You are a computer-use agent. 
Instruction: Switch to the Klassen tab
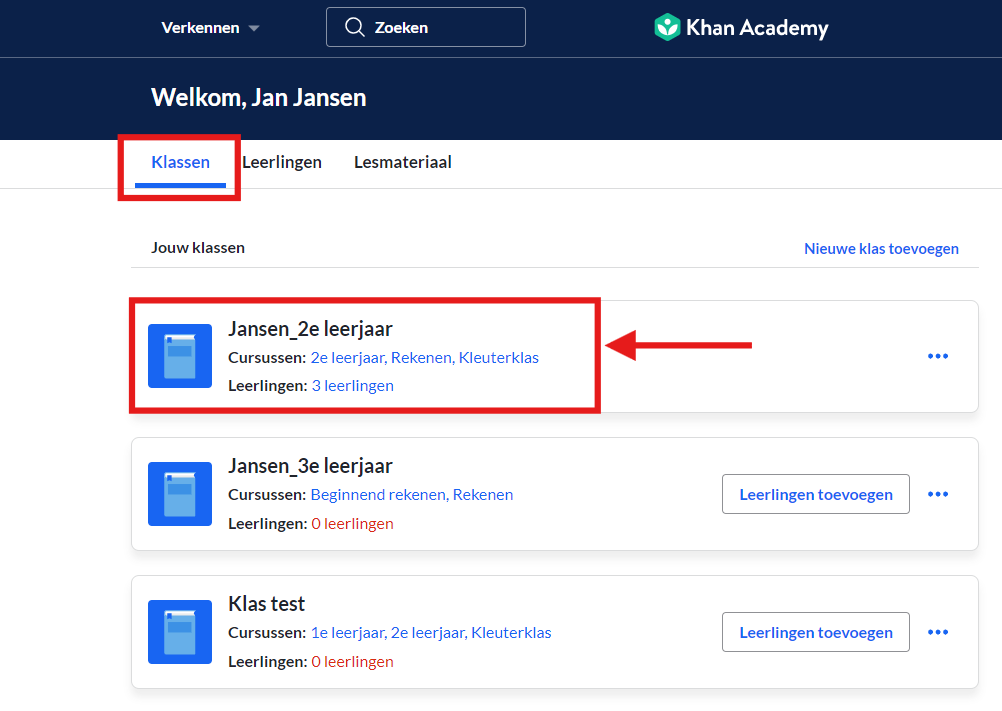180,162
